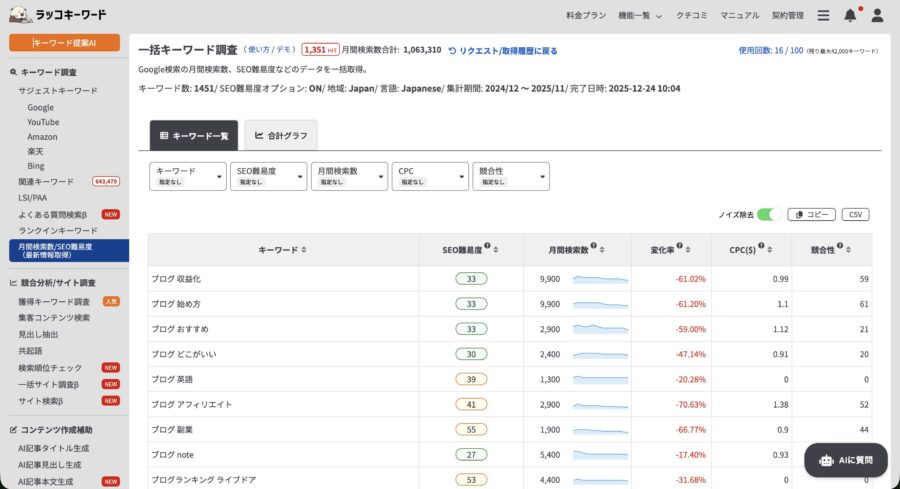
Task: Open 検索順位チェック in the sidebar
Action: (50, 368)
